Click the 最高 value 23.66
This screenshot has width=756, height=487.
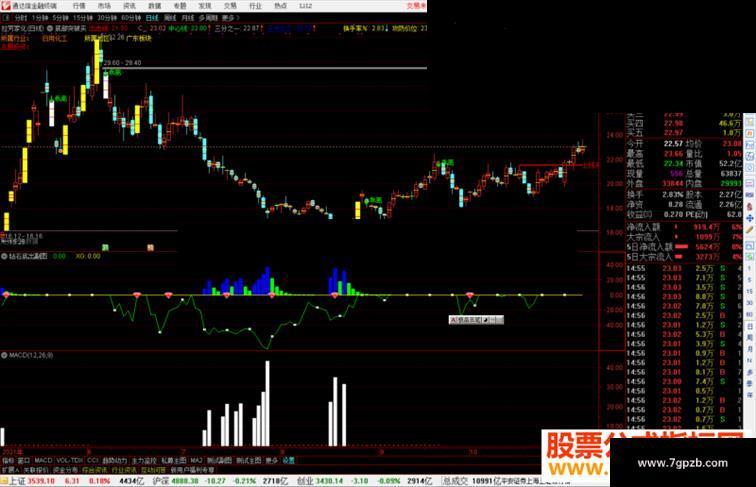tap(673, 154)
